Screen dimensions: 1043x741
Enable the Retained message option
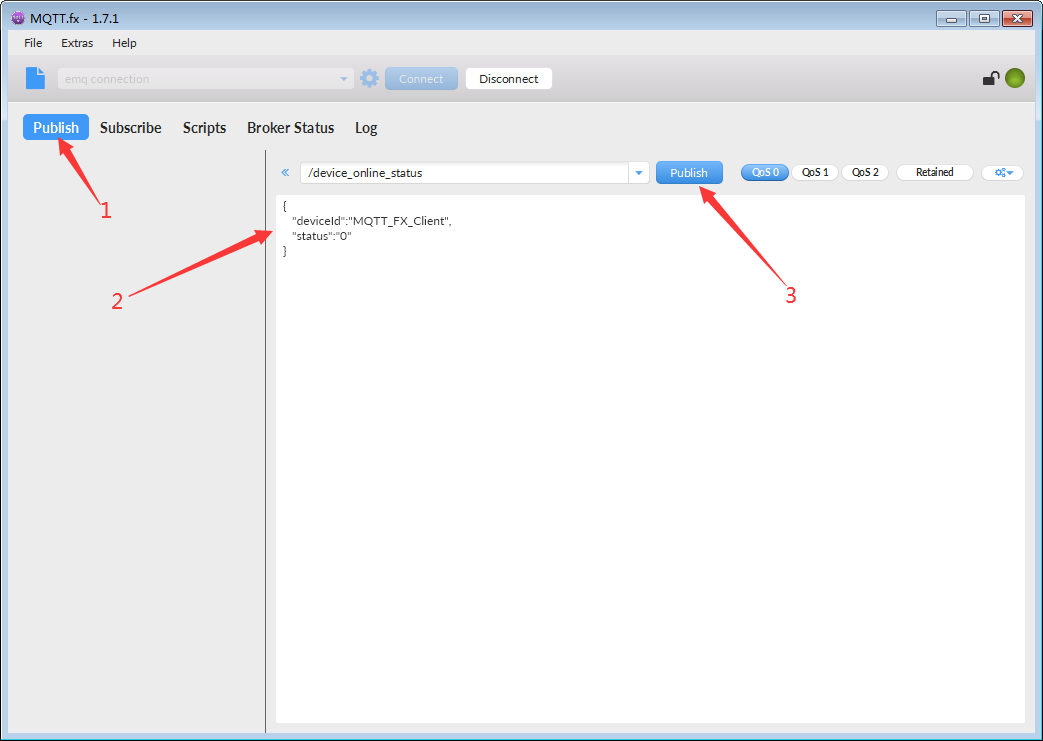click(x=934, y=172)
